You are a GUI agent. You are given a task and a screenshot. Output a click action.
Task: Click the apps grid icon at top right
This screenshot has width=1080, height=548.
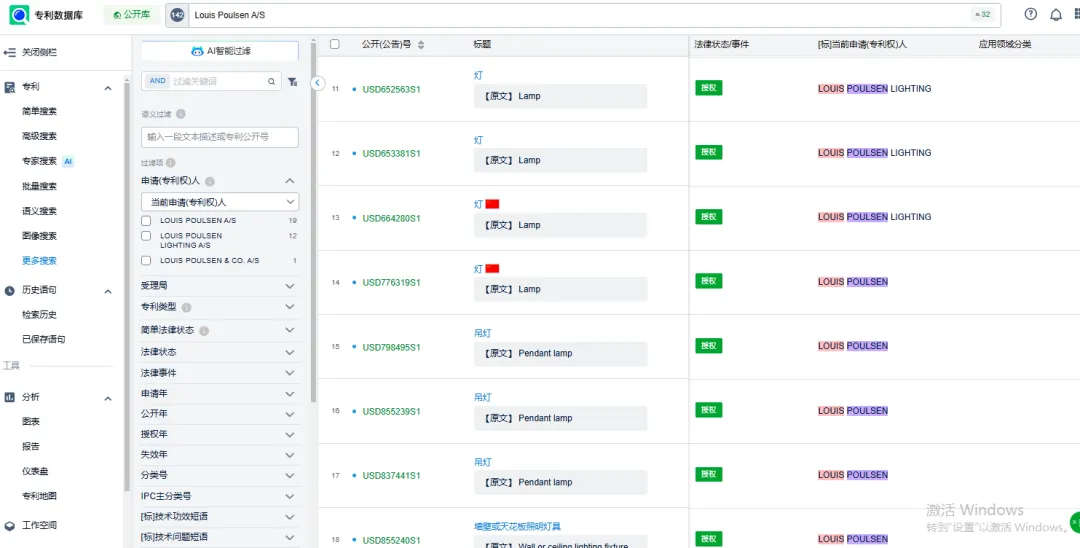click(1076, 14)
